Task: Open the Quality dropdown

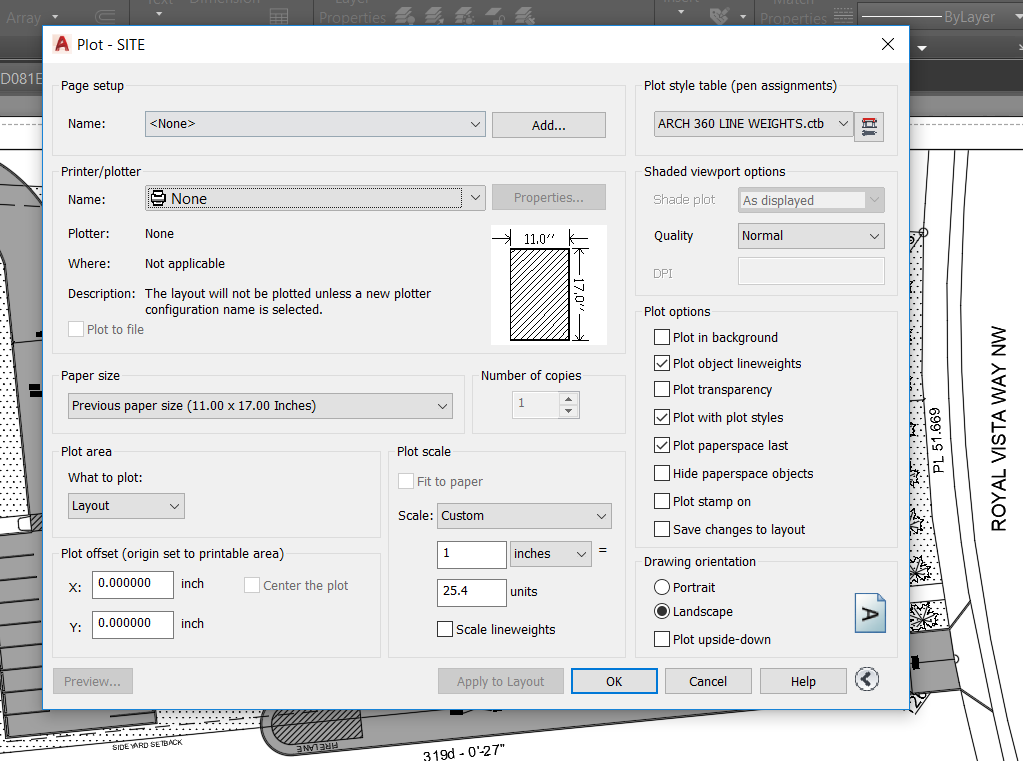Action: [811, 236]
